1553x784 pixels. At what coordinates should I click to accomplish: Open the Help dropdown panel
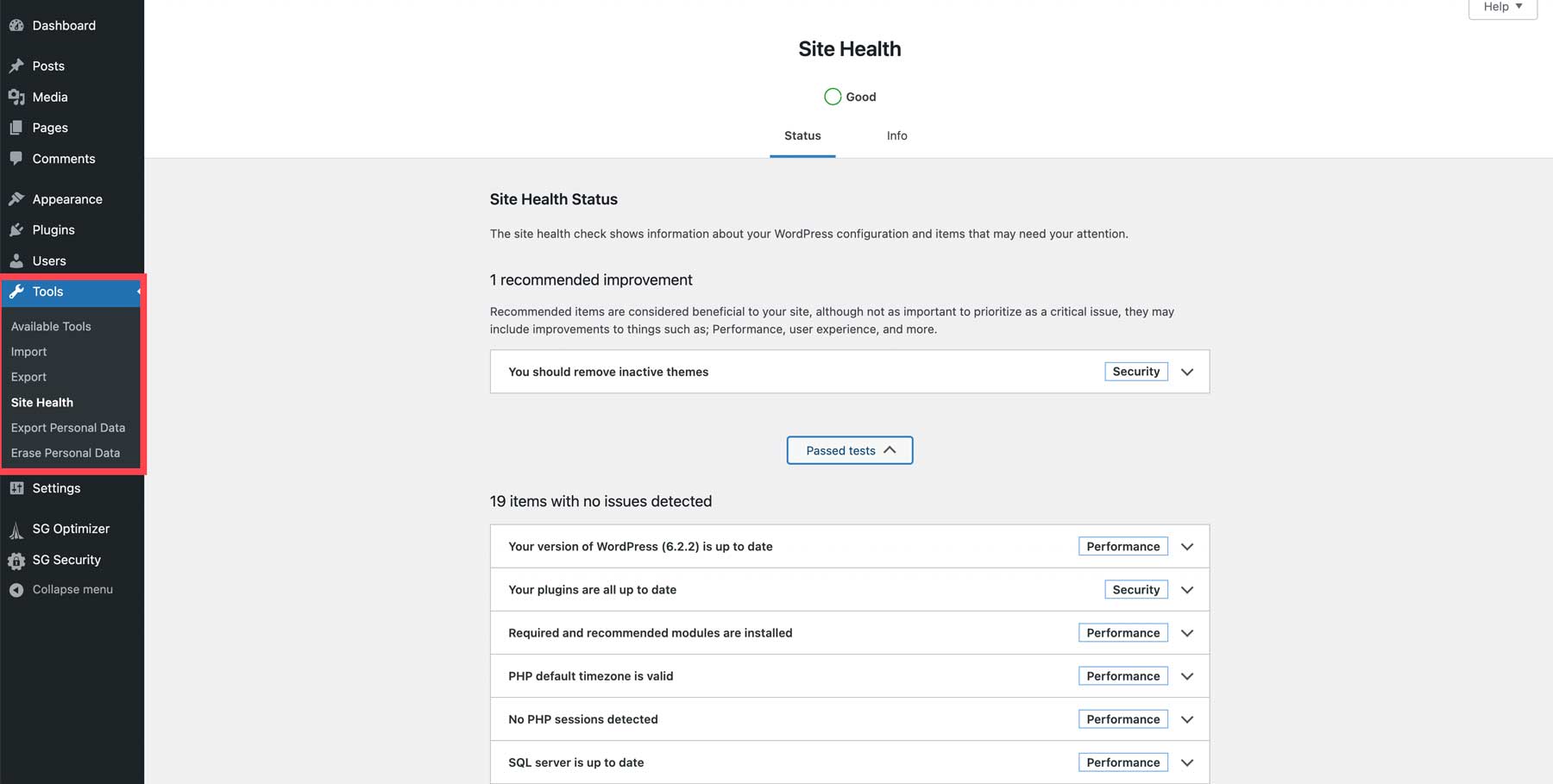click(x=1502, y=7)
